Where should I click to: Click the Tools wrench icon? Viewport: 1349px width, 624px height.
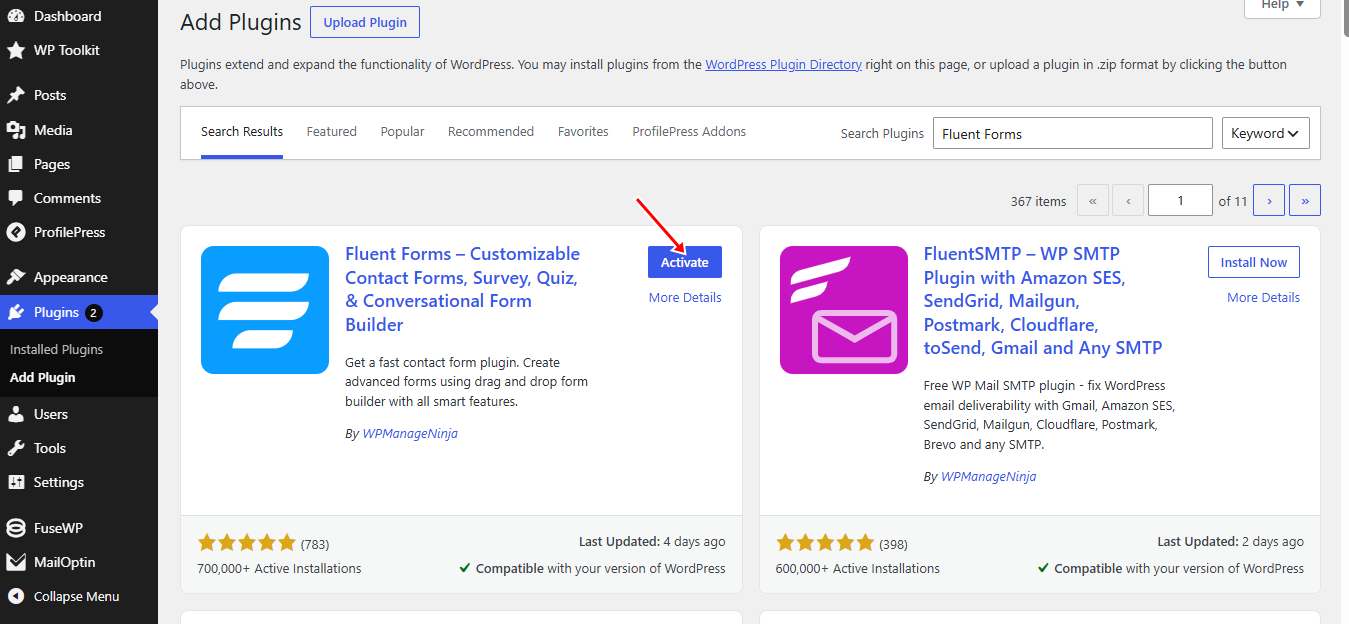pos(16,448)
